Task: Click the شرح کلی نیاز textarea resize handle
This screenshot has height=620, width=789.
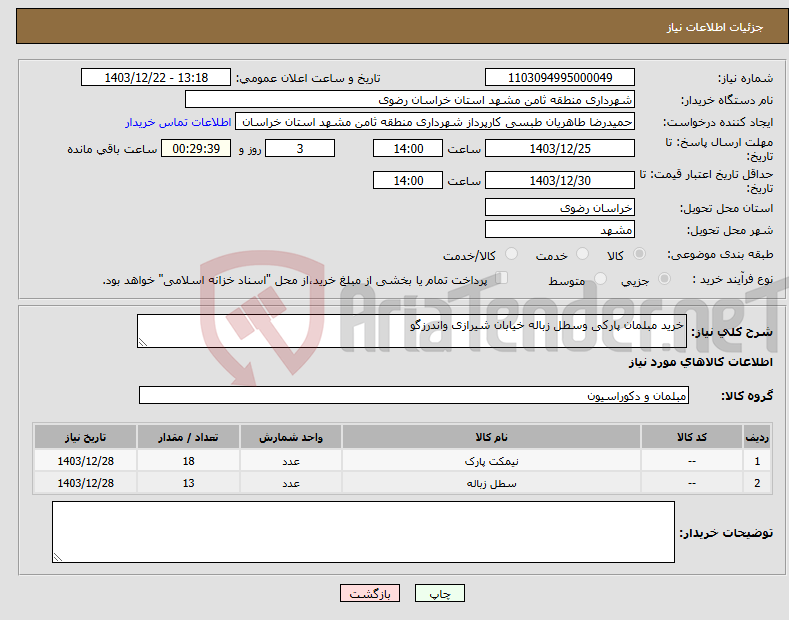Action: click(x=143, y=342)
